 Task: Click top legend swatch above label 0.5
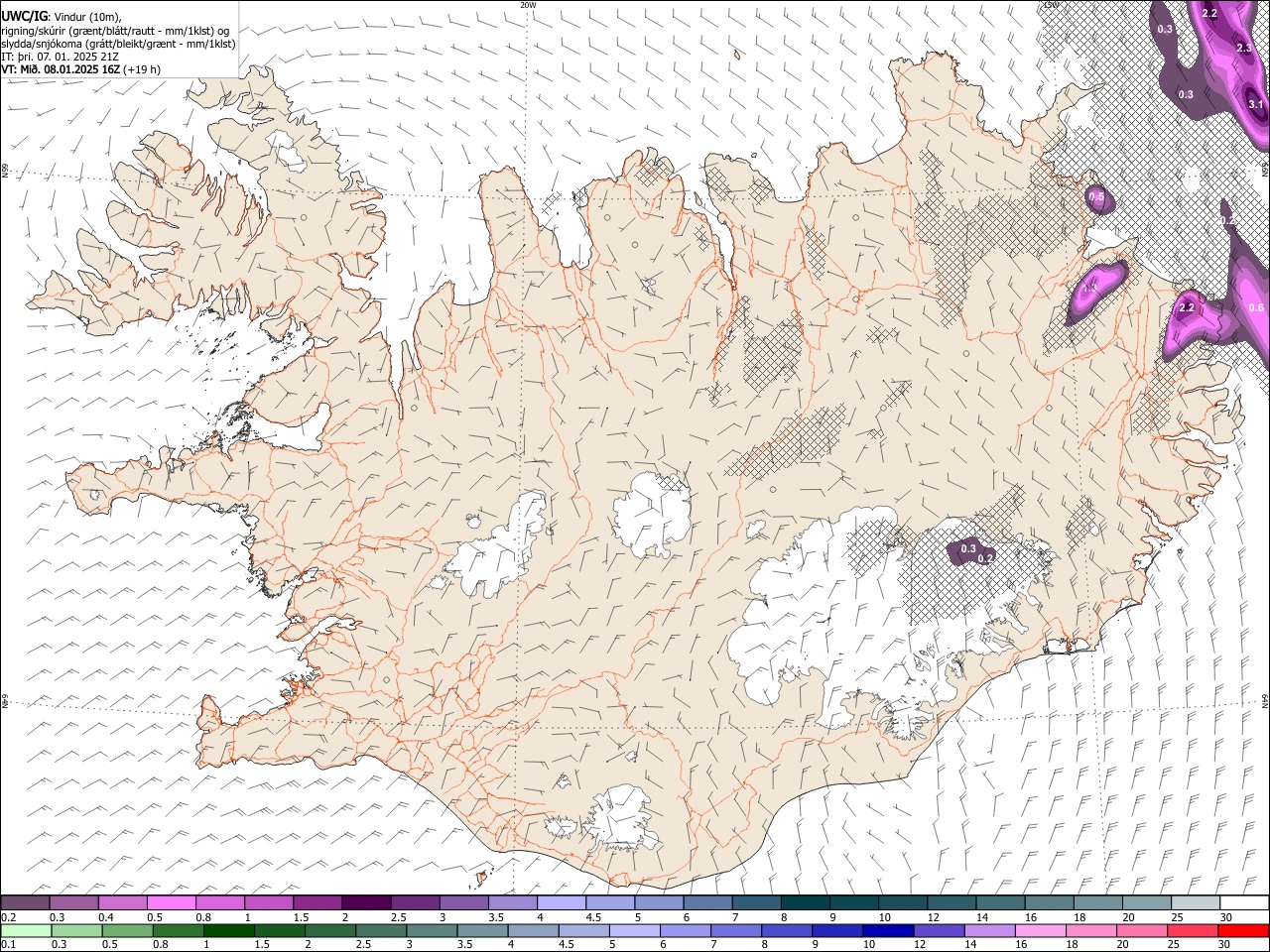[172, 902]
